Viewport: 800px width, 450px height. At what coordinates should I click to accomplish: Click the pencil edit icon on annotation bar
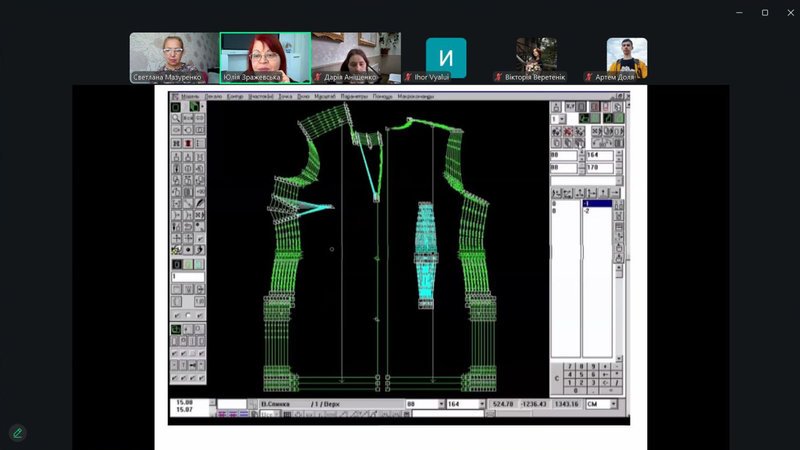(x=17, y=433)
